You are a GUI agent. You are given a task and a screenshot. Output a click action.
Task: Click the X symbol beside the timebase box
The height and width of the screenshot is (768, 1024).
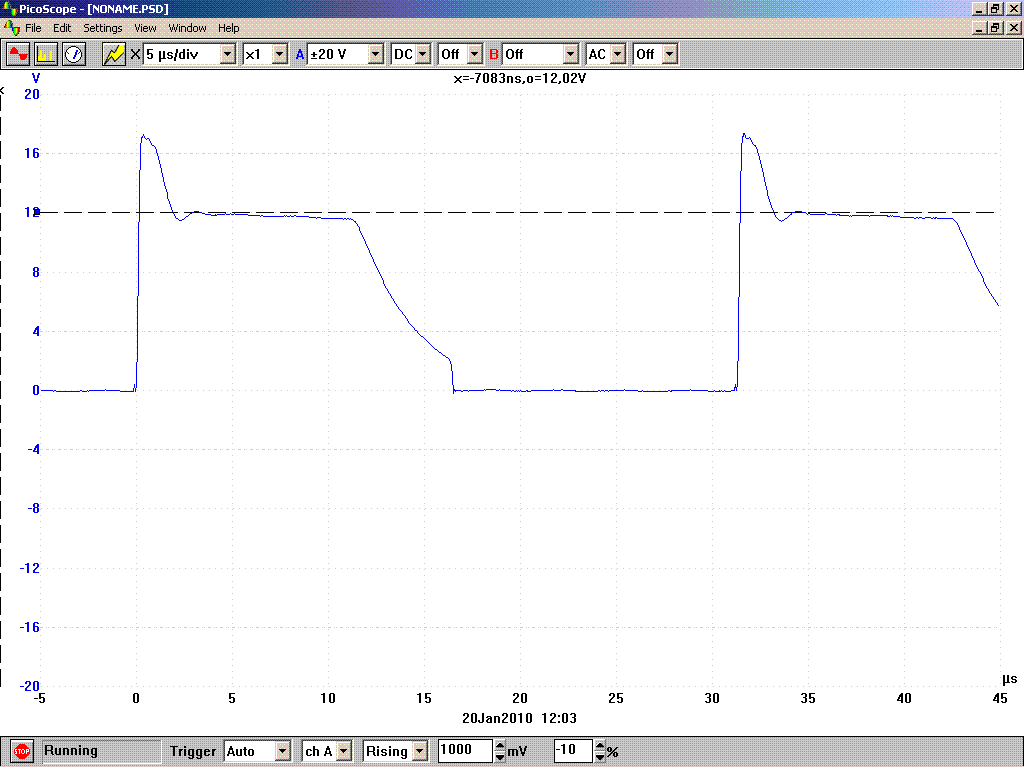135,54
